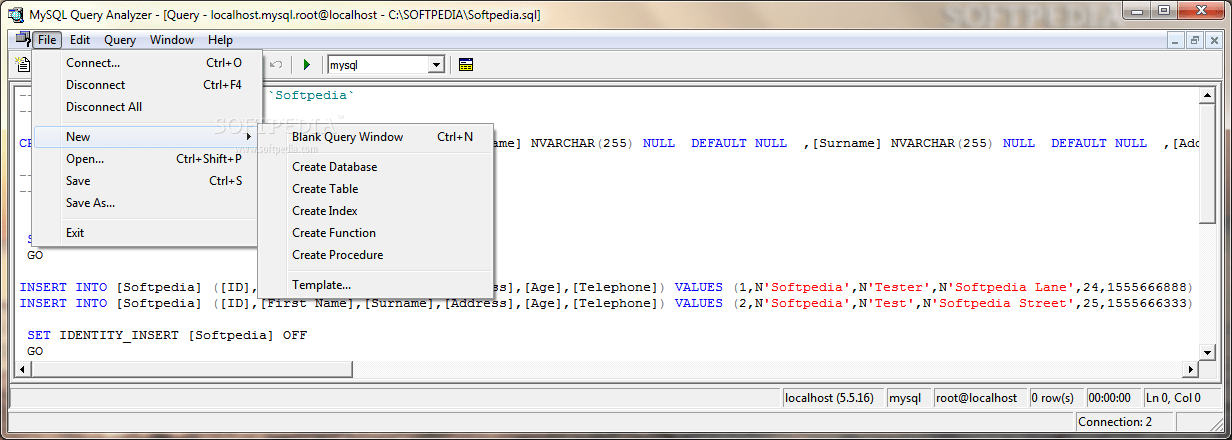
Task: Open the File menu
Action: 47,40
